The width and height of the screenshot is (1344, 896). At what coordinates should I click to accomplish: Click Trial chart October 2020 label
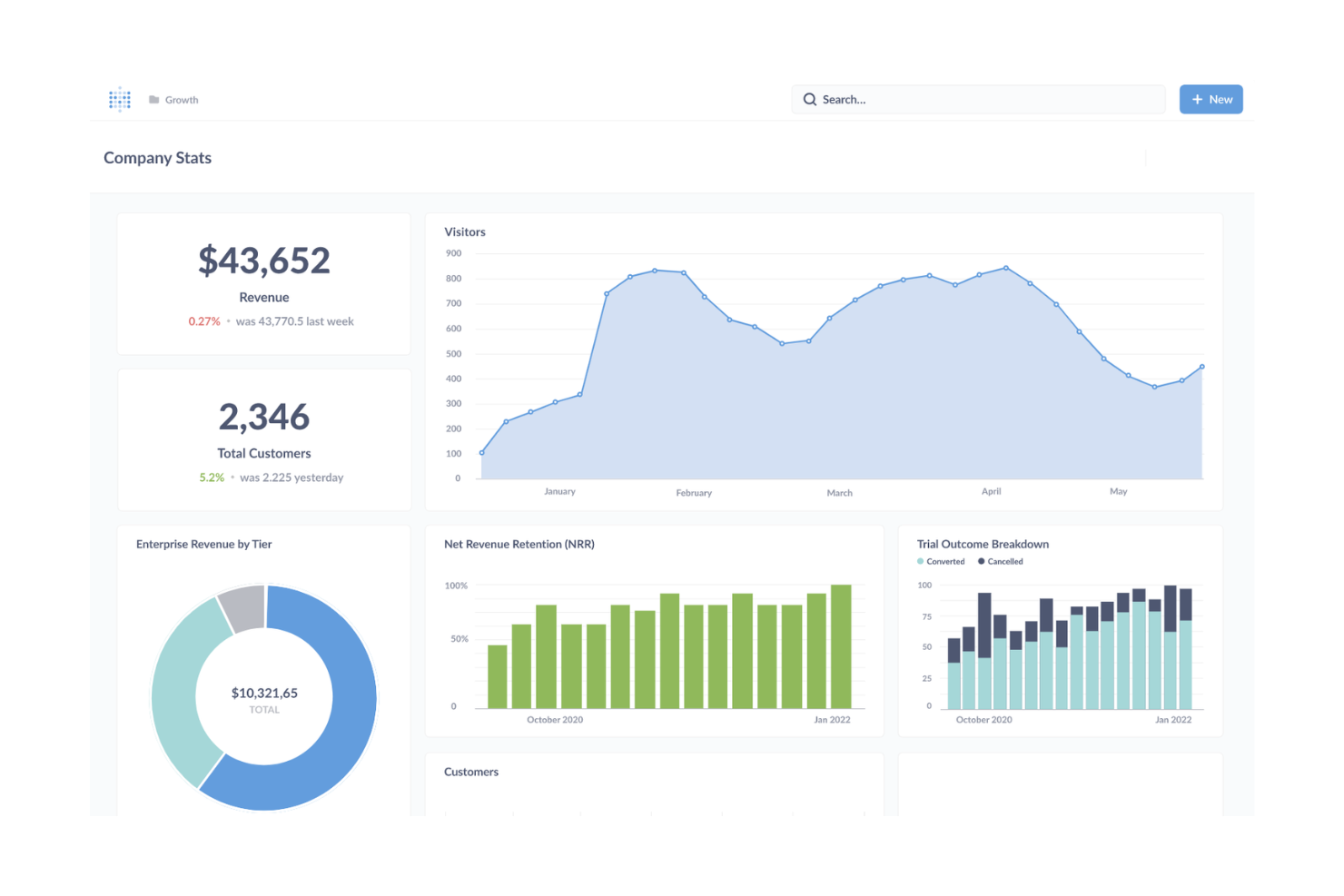point(983,720)
